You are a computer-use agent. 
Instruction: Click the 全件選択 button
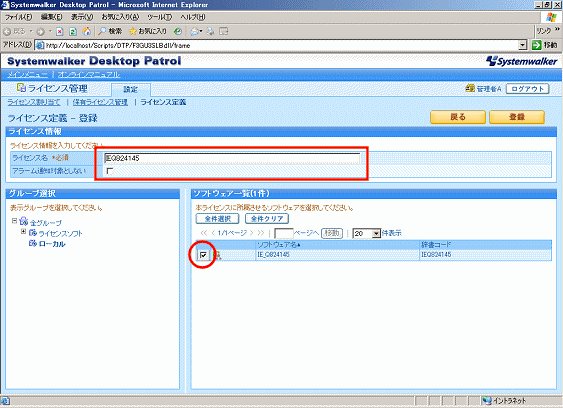[x=218, y=218]
